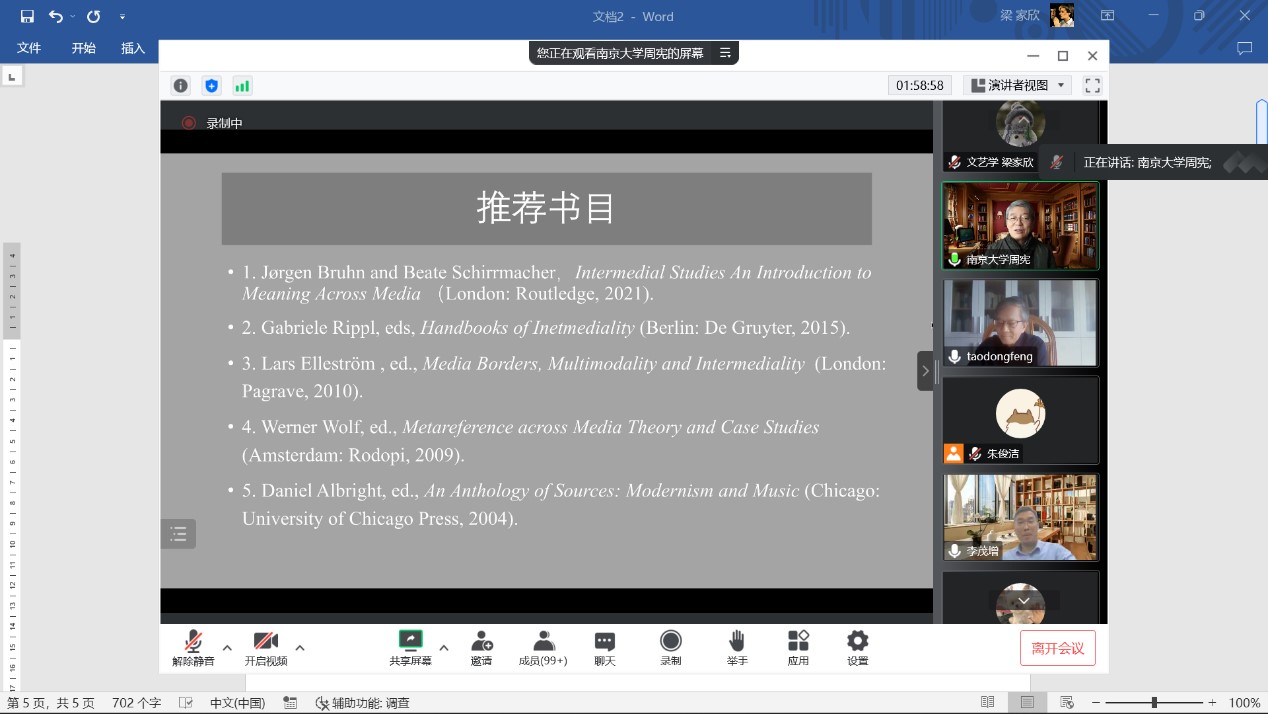
Task: Adjust the Word zoom slider
Action: [x=1154, y=703]
